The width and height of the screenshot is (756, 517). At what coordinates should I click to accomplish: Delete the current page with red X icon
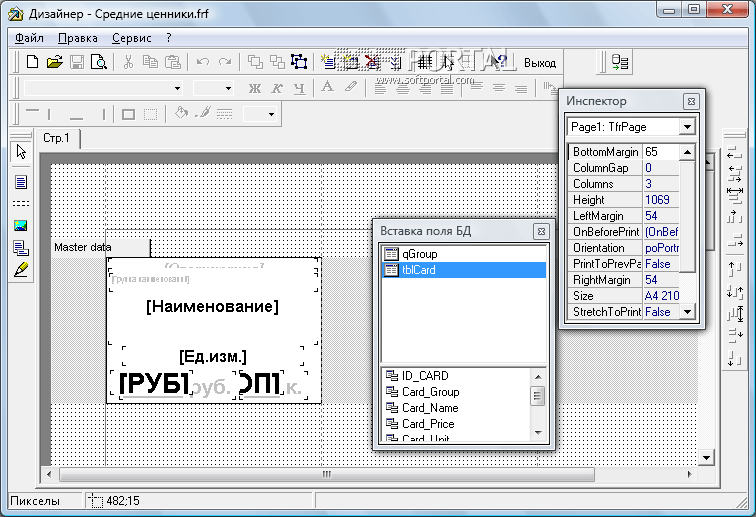point(372,62)
